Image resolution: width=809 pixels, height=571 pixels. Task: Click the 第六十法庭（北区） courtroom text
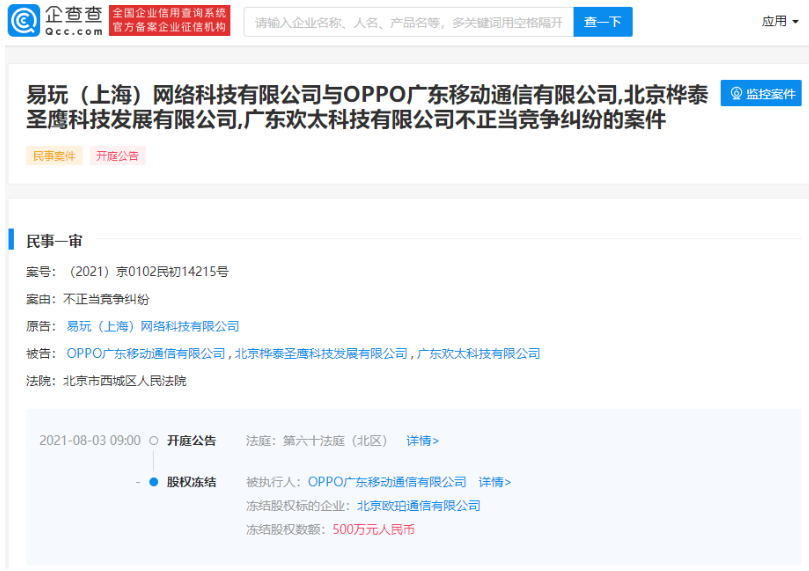click(x=335, y=441)
